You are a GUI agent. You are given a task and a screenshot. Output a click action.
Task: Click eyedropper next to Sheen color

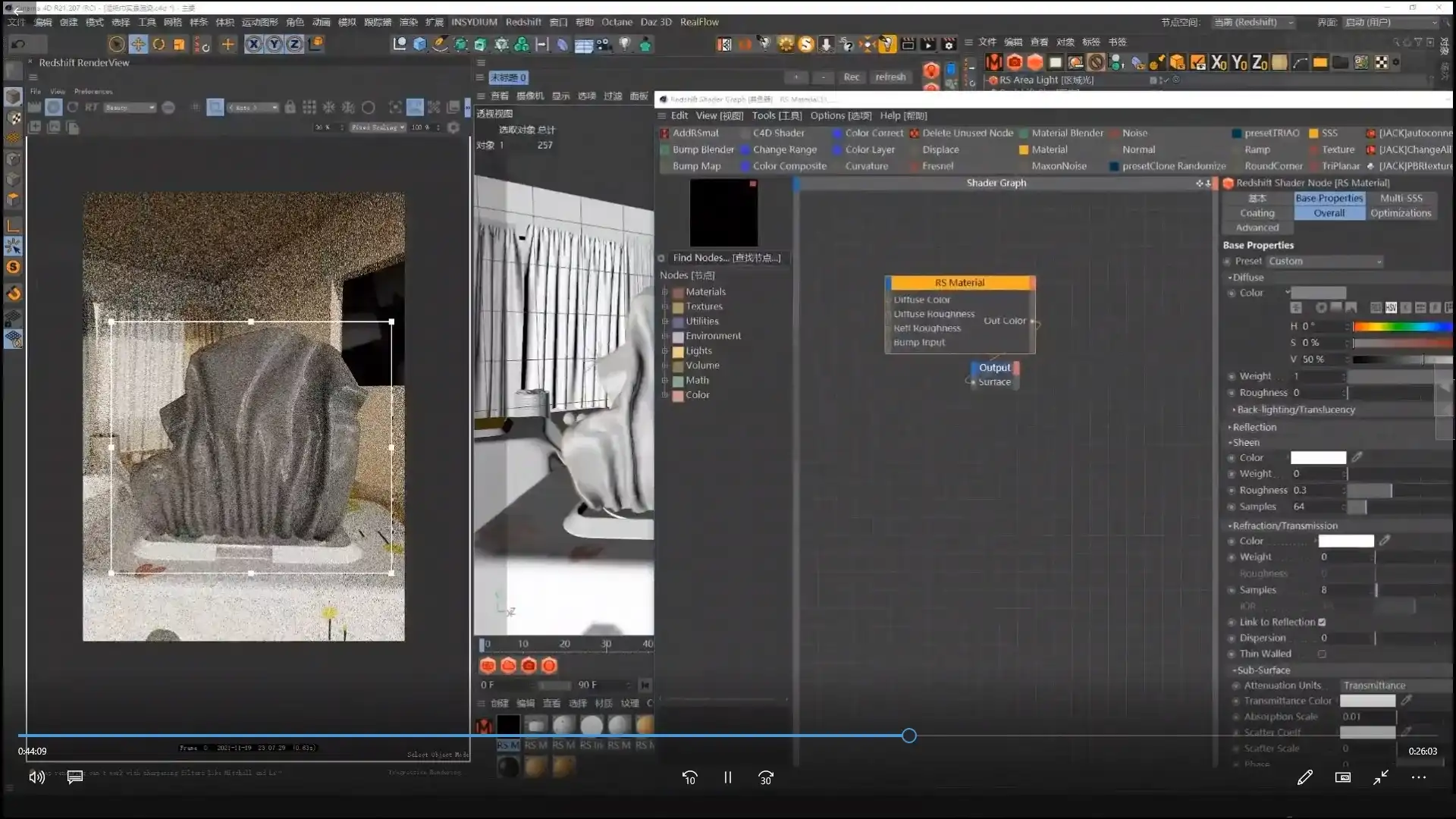(1357, 457)
